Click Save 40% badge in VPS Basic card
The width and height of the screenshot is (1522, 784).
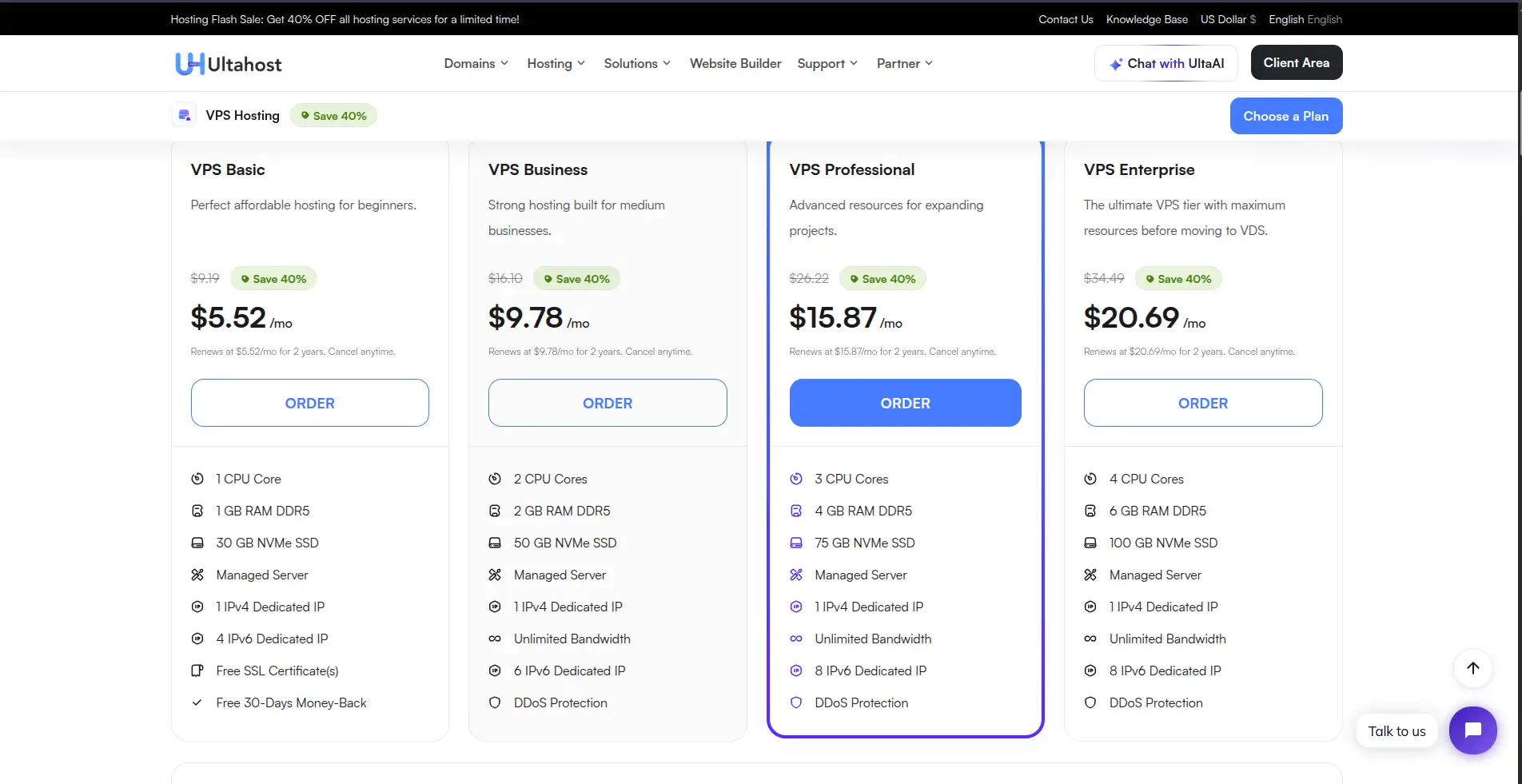coord(273,278)
